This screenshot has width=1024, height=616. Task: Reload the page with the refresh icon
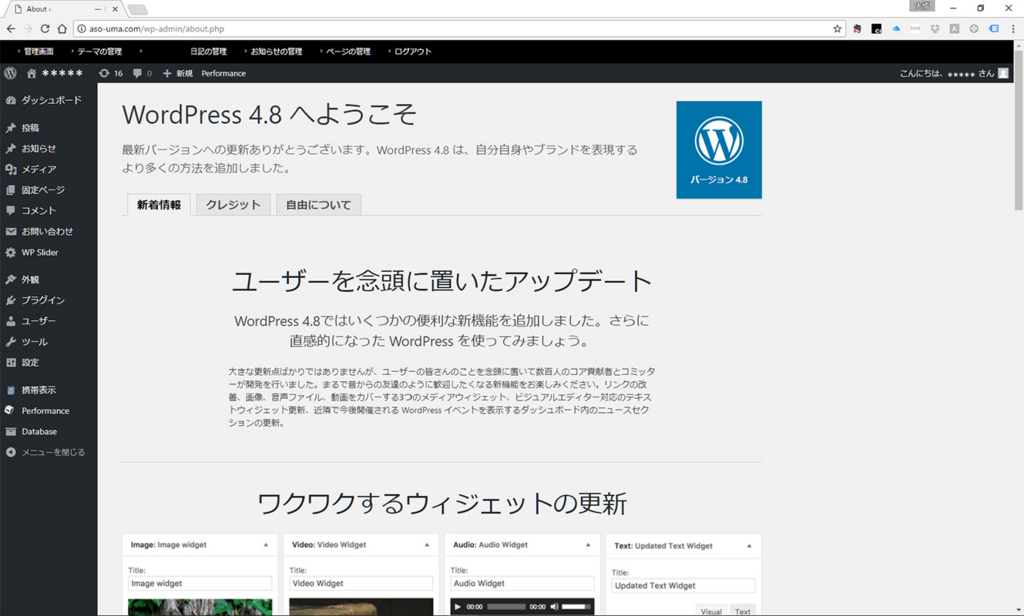(x=44, y=29)
